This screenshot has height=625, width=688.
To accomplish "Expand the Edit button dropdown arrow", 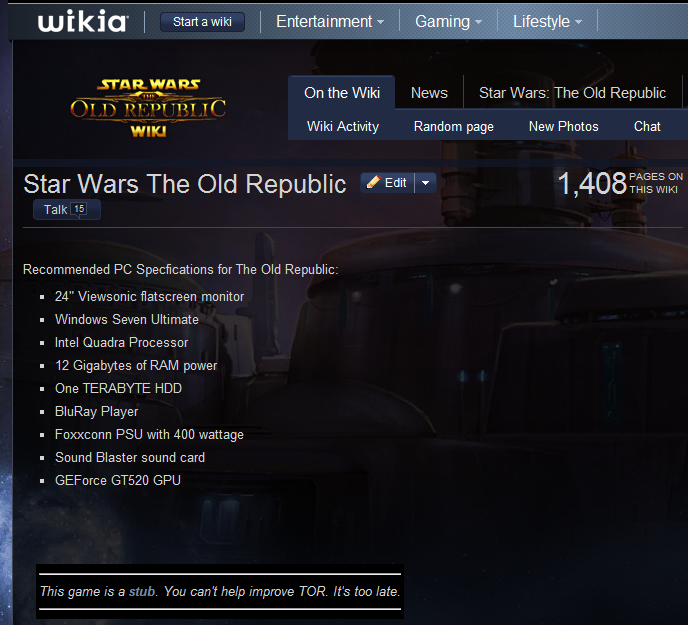I will [x=425, y=183].
